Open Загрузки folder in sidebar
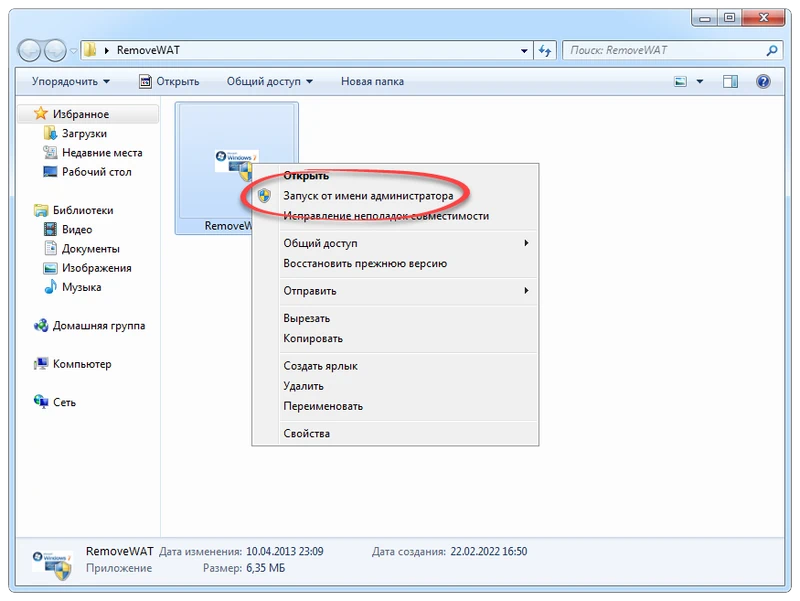The height and width of the screenshot is (601, 800). (84, 134)
